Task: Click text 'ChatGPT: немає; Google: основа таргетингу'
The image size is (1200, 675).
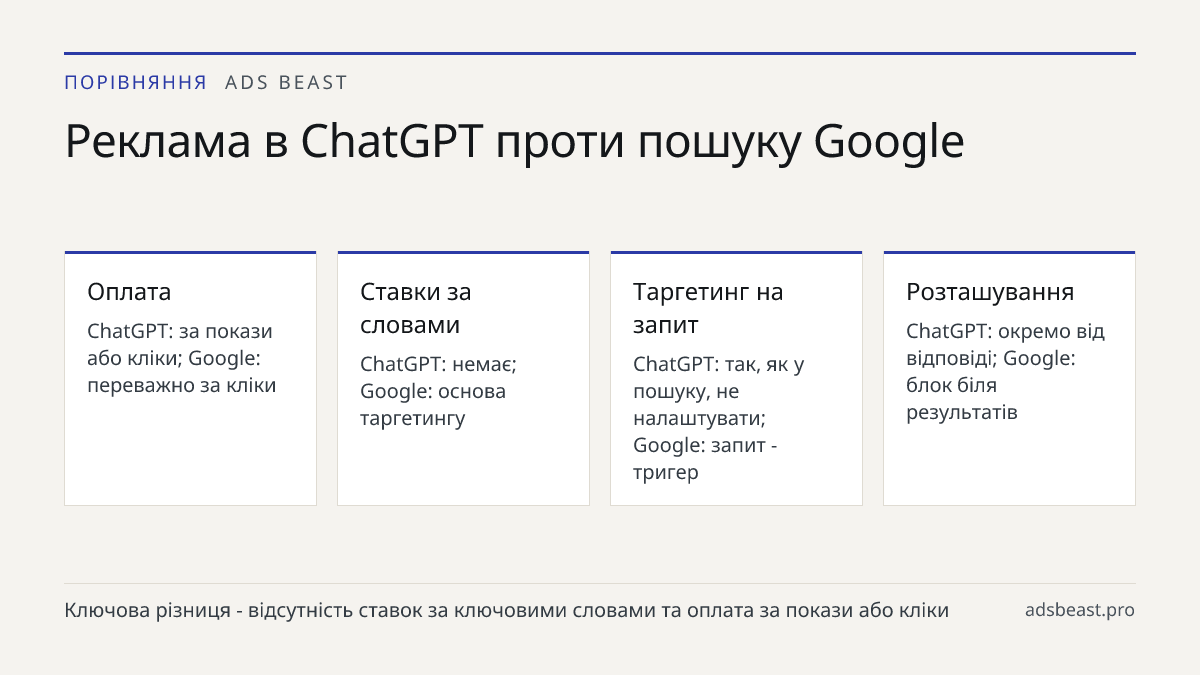Action: tap(438, 391)
